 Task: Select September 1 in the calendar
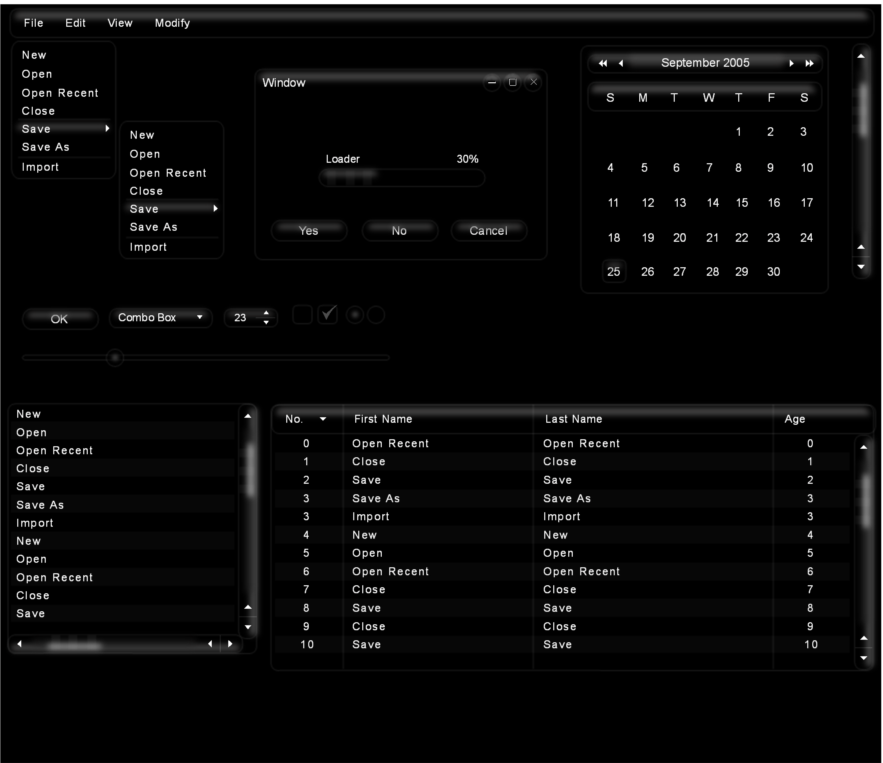[738, 132]
